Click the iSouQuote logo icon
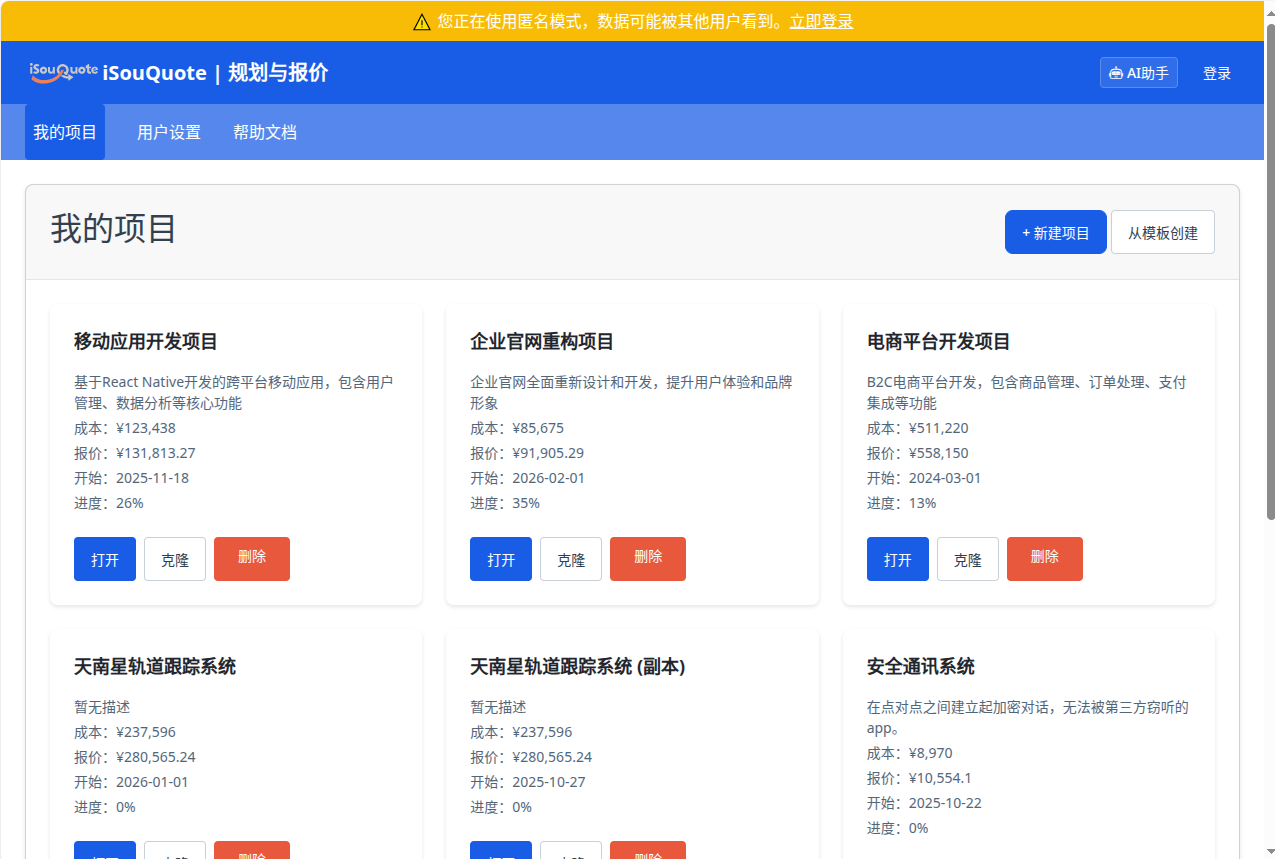 (x=63, y=72)
